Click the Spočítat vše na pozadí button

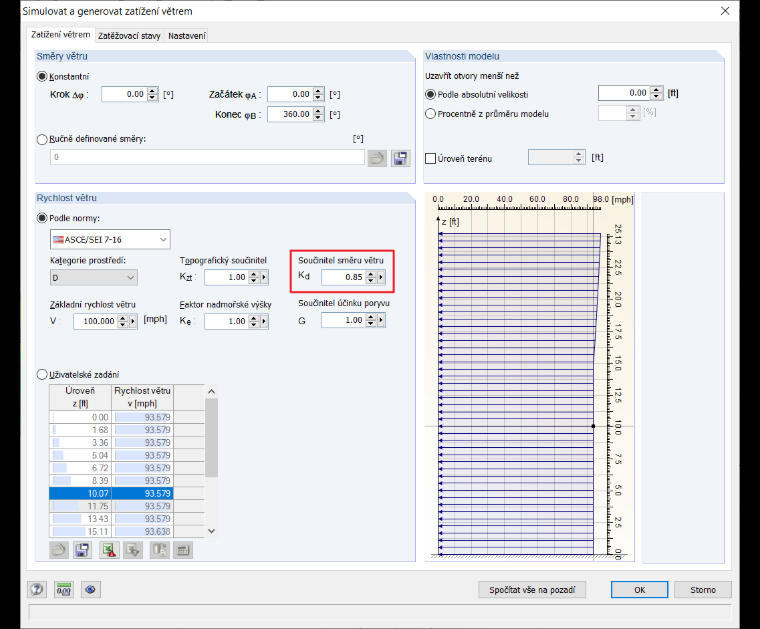tap(532, 590)
